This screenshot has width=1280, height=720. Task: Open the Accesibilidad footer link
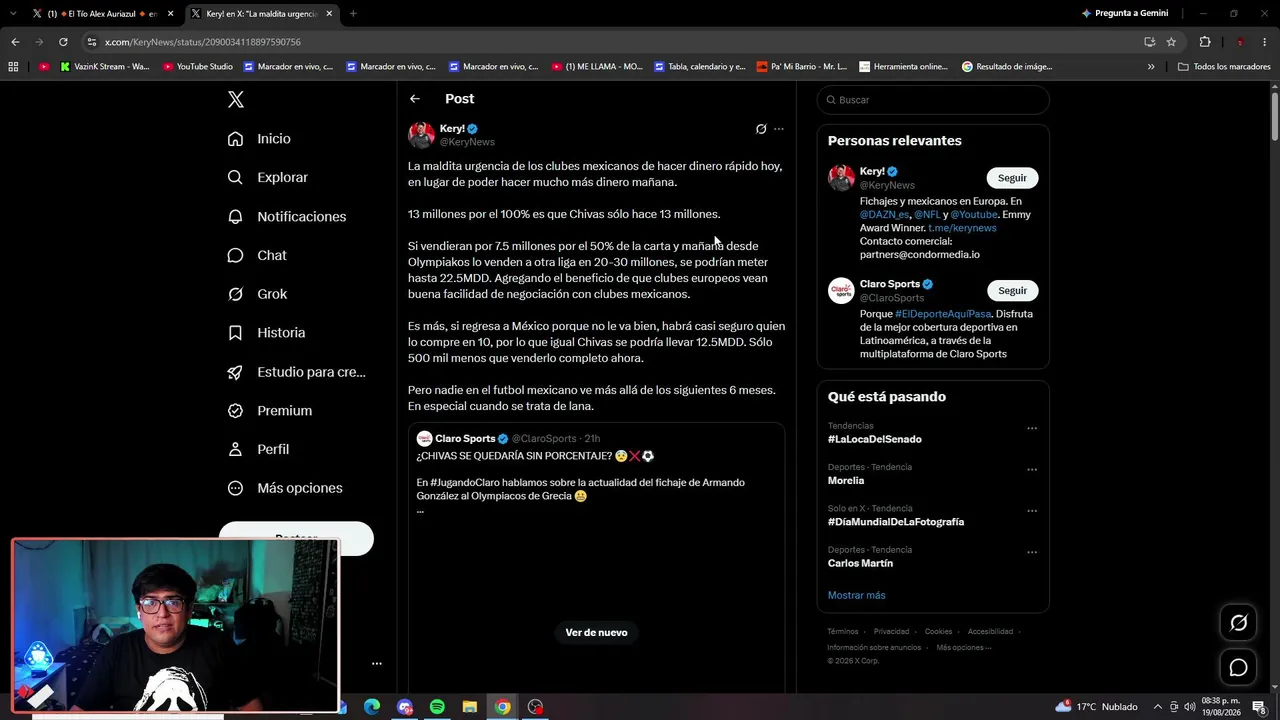(990, 632)
